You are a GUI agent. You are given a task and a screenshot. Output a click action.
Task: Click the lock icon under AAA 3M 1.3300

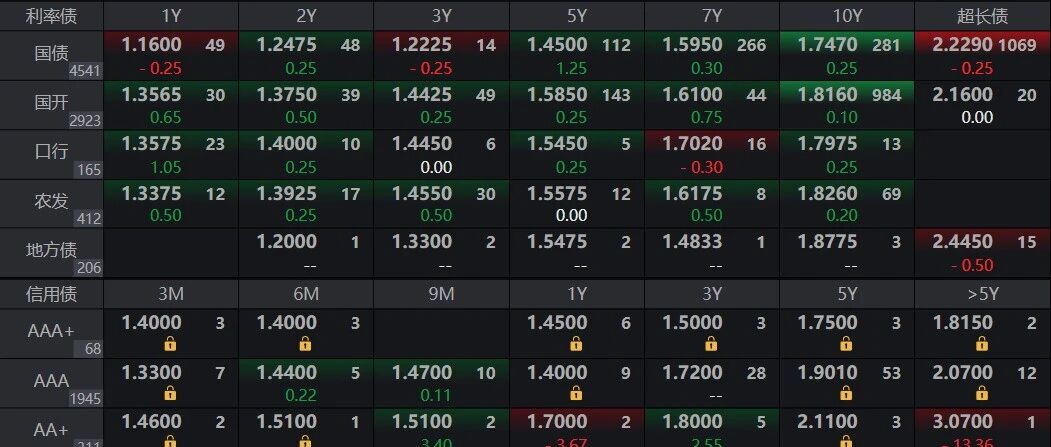click(170, 393)
